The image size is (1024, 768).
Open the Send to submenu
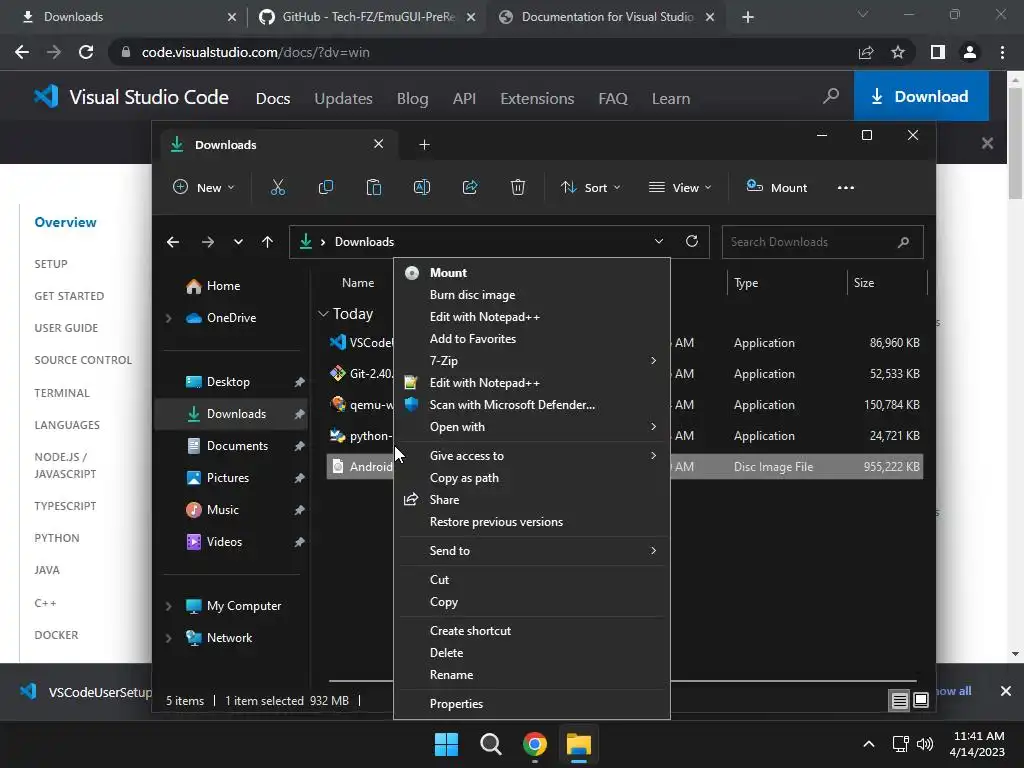(x=532, y=551)
